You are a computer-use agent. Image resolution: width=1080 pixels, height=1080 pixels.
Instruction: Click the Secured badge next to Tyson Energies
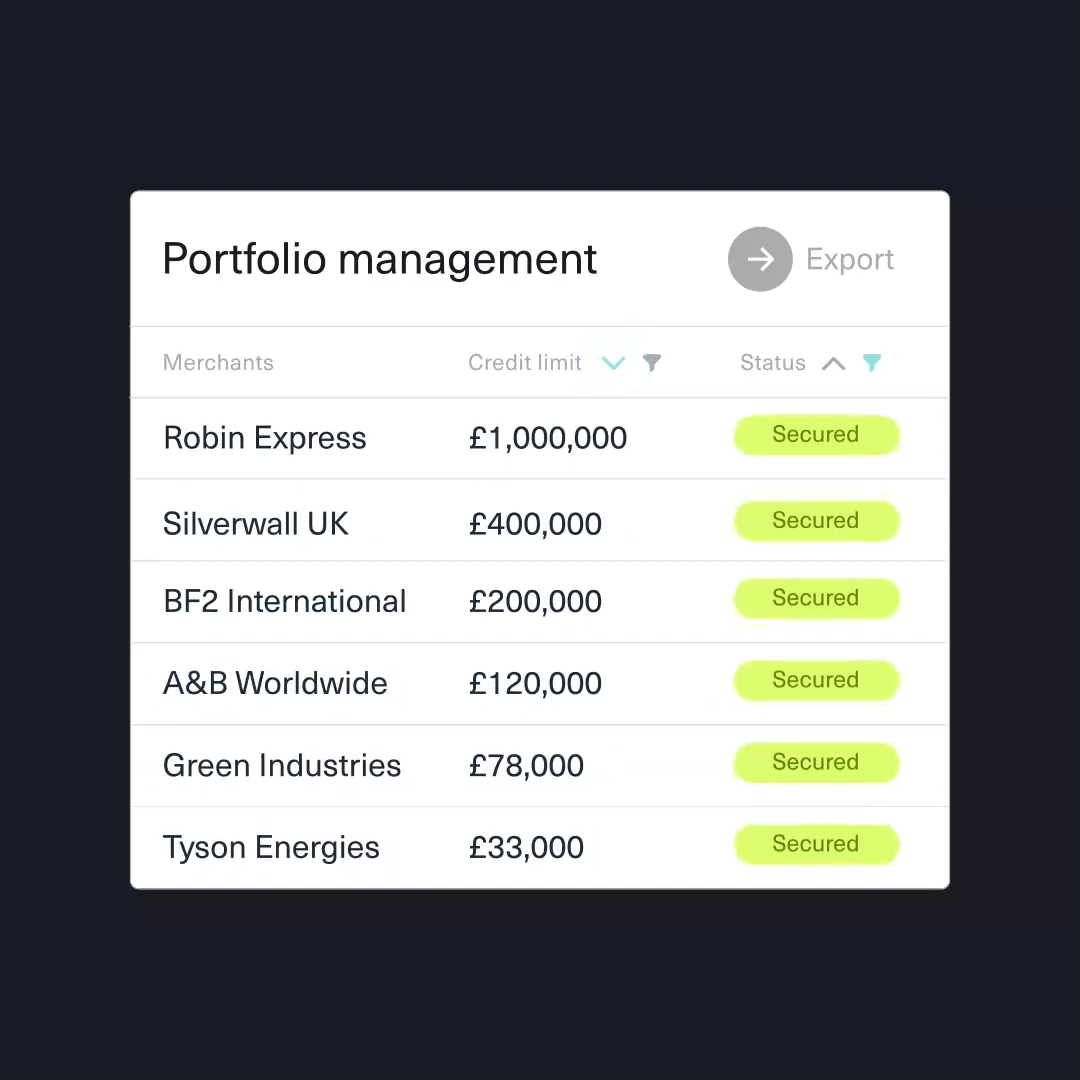click(815, 844)
